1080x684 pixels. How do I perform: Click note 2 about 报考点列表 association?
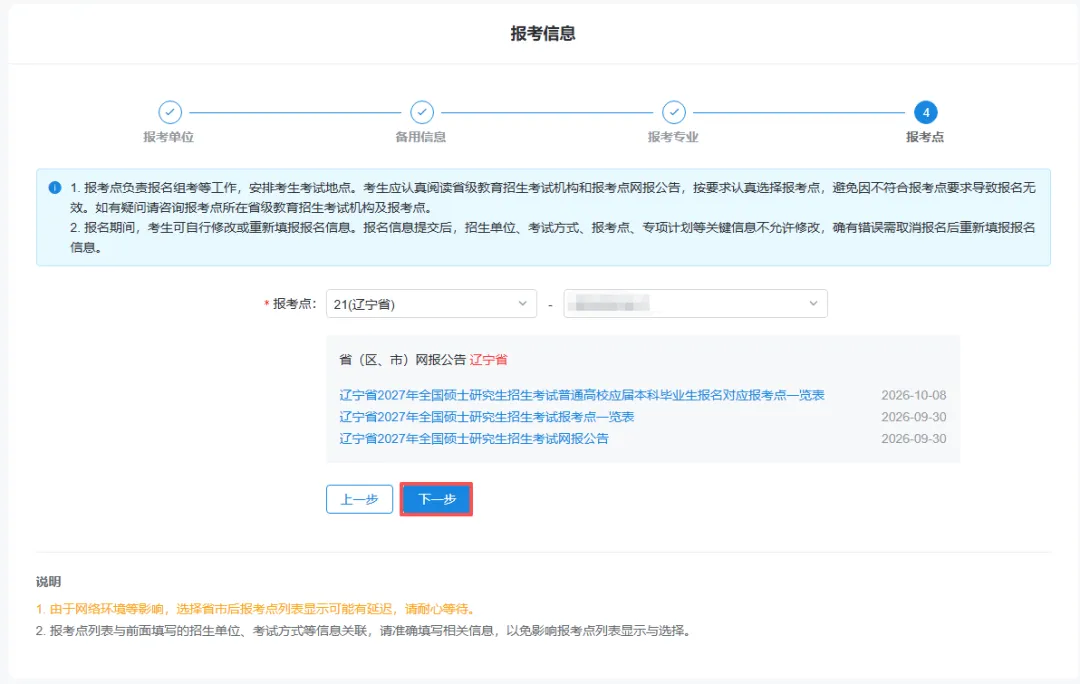(364, 631)
